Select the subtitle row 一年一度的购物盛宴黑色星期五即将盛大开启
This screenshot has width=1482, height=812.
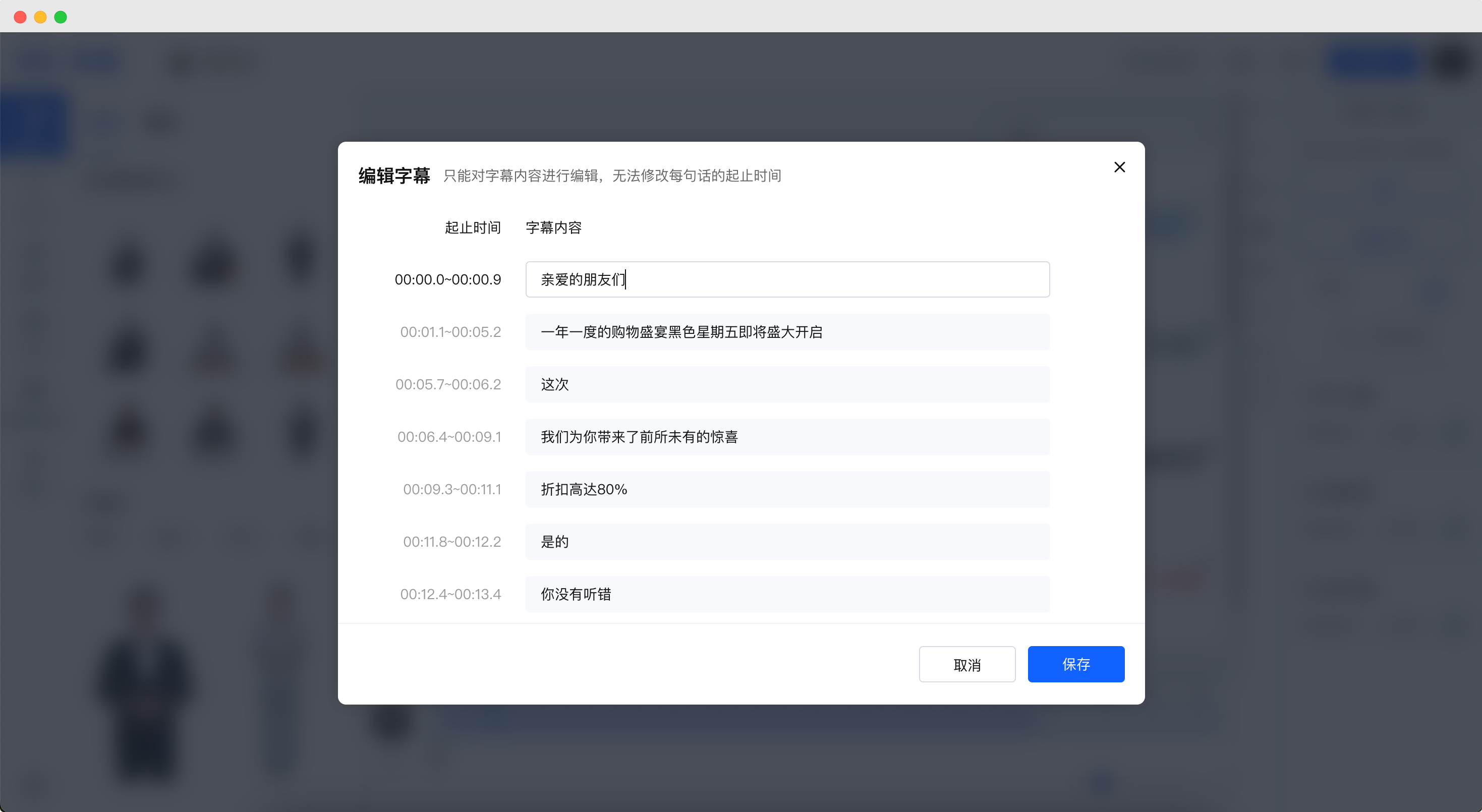coord(787,331)
